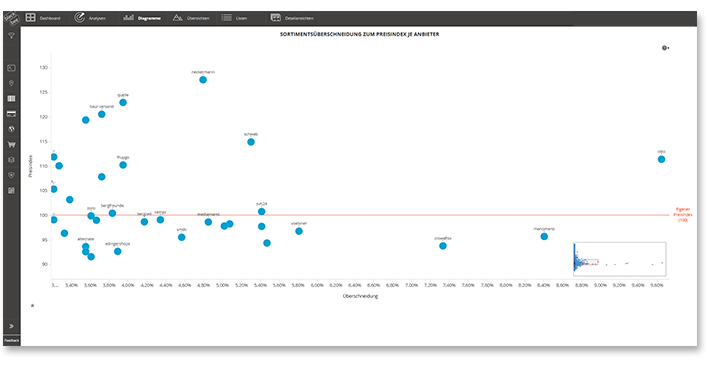This screenshot has width=707, height=376.
Task: Click the Feedback button
Action: tap(12, 340)
